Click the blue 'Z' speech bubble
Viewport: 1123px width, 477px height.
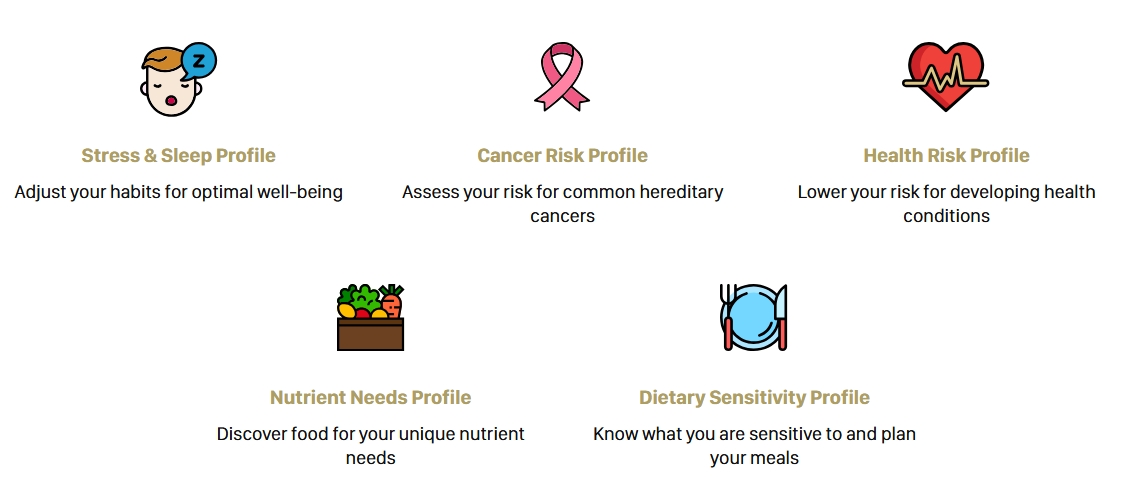[x=199, y=61]
